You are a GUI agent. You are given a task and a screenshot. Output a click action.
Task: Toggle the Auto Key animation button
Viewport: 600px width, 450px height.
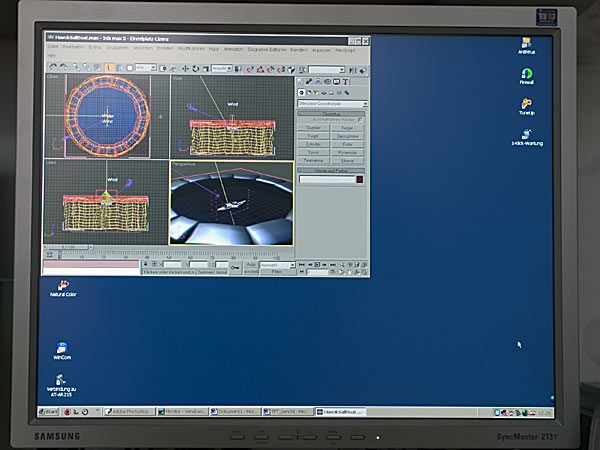coord(251,264)
